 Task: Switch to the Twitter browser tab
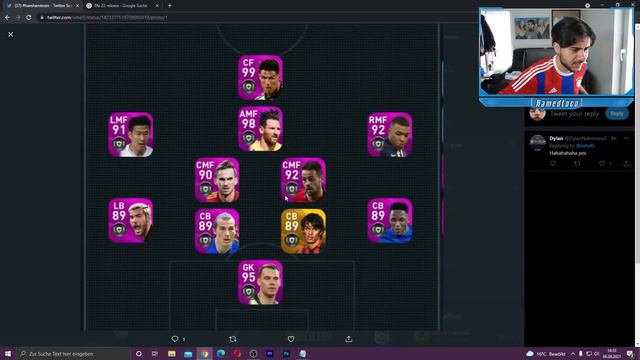pos(43,6)
